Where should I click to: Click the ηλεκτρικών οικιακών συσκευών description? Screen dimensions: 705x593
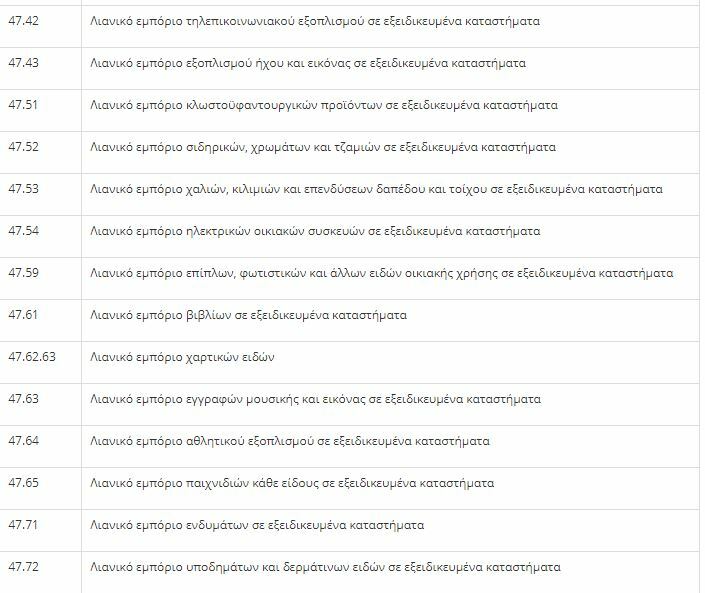click(x=315, y=231)
